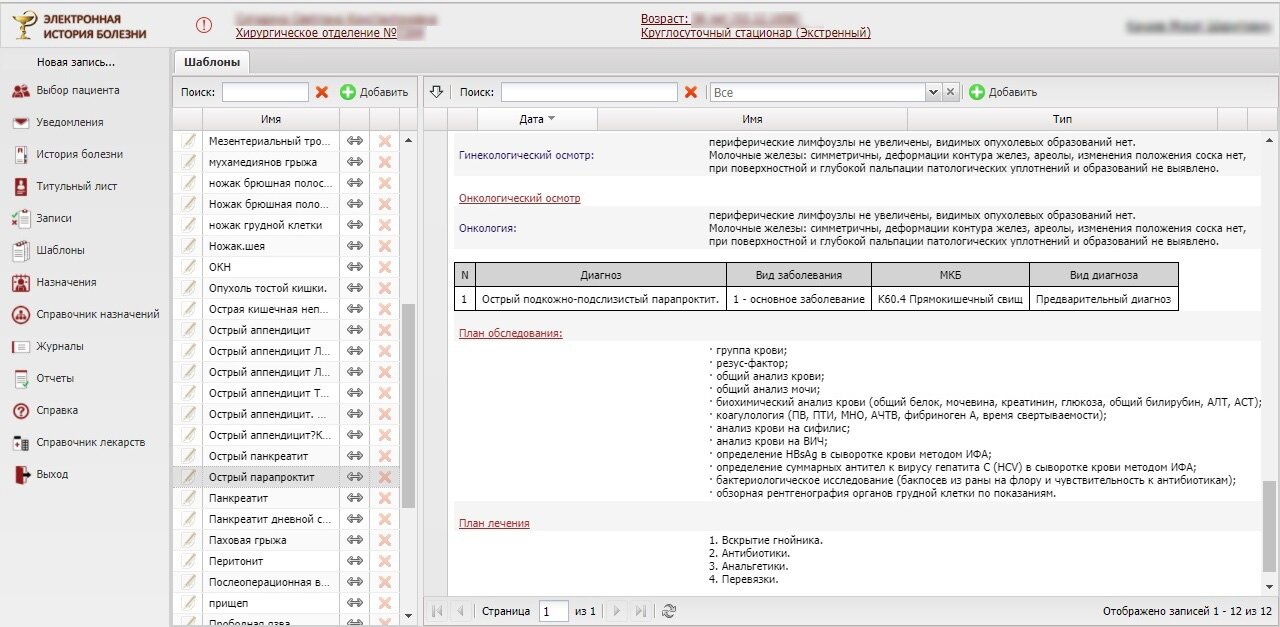Viewport: 1280px width, 627px height.
Task: Edit the Острый парапроктит template pencil icon
Action: pos(188,477)
